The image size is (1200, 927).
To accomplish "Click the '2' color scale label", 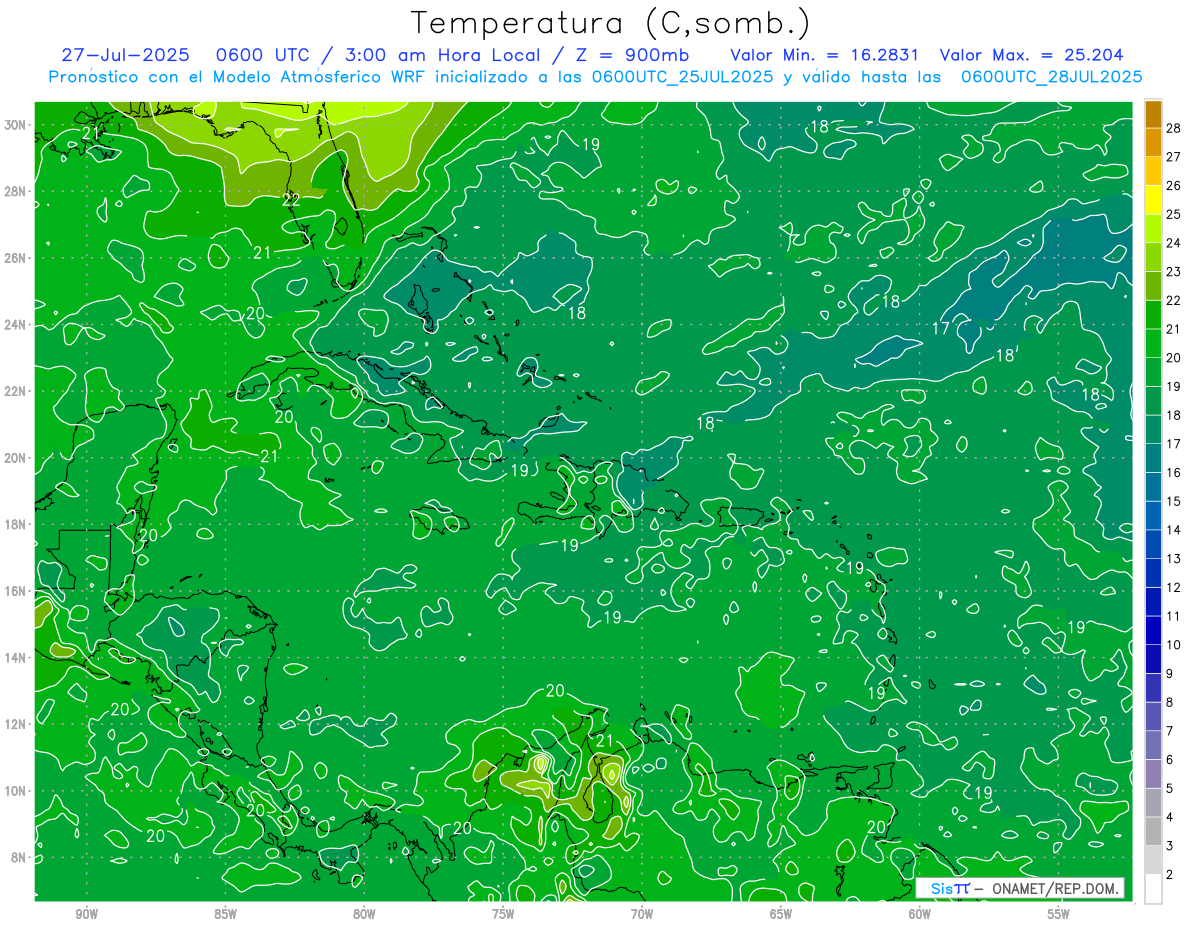I will [1170, 874].
